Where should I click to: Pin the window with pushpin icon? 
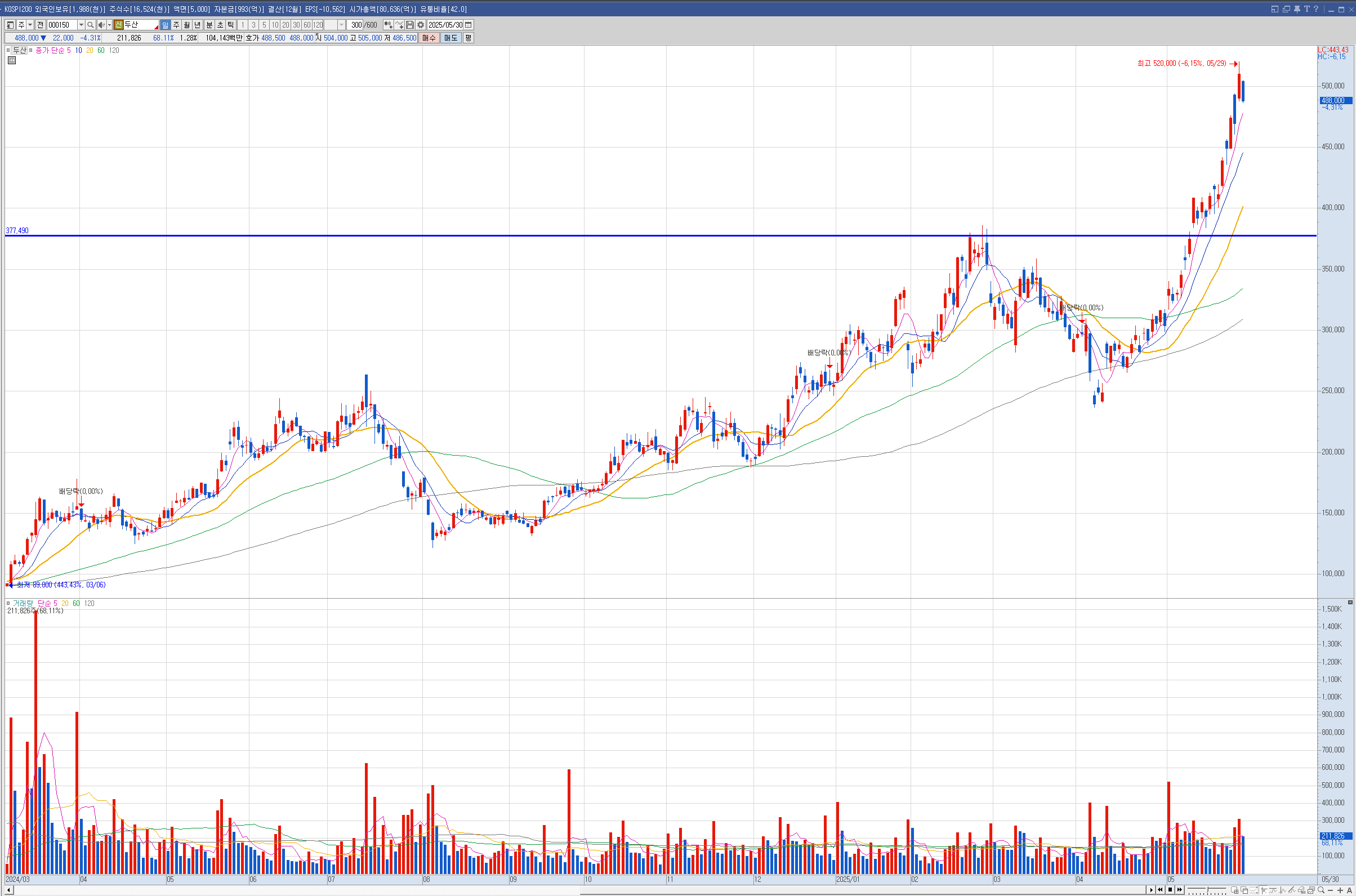click(x=1296, y=9)
